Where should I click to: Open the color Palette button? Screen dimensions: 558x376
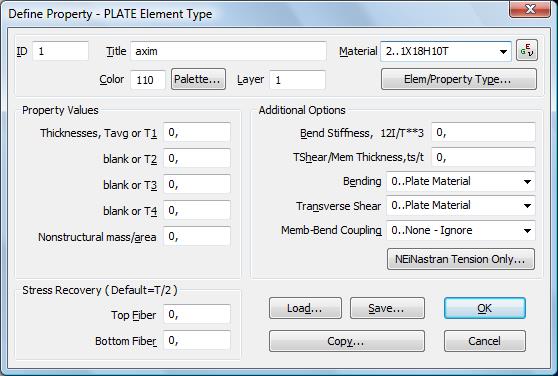tap(198, 79)
